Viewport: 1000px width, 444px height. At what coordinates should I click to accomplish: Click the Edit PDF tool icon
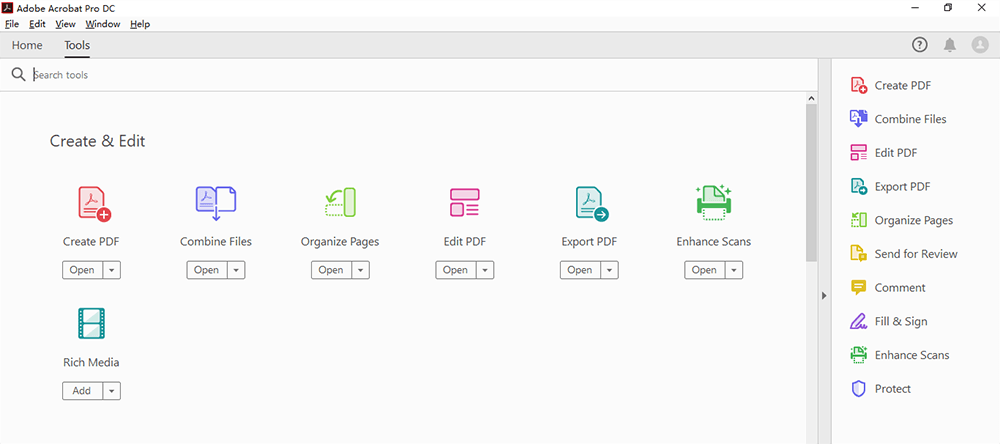coord(464,203)
